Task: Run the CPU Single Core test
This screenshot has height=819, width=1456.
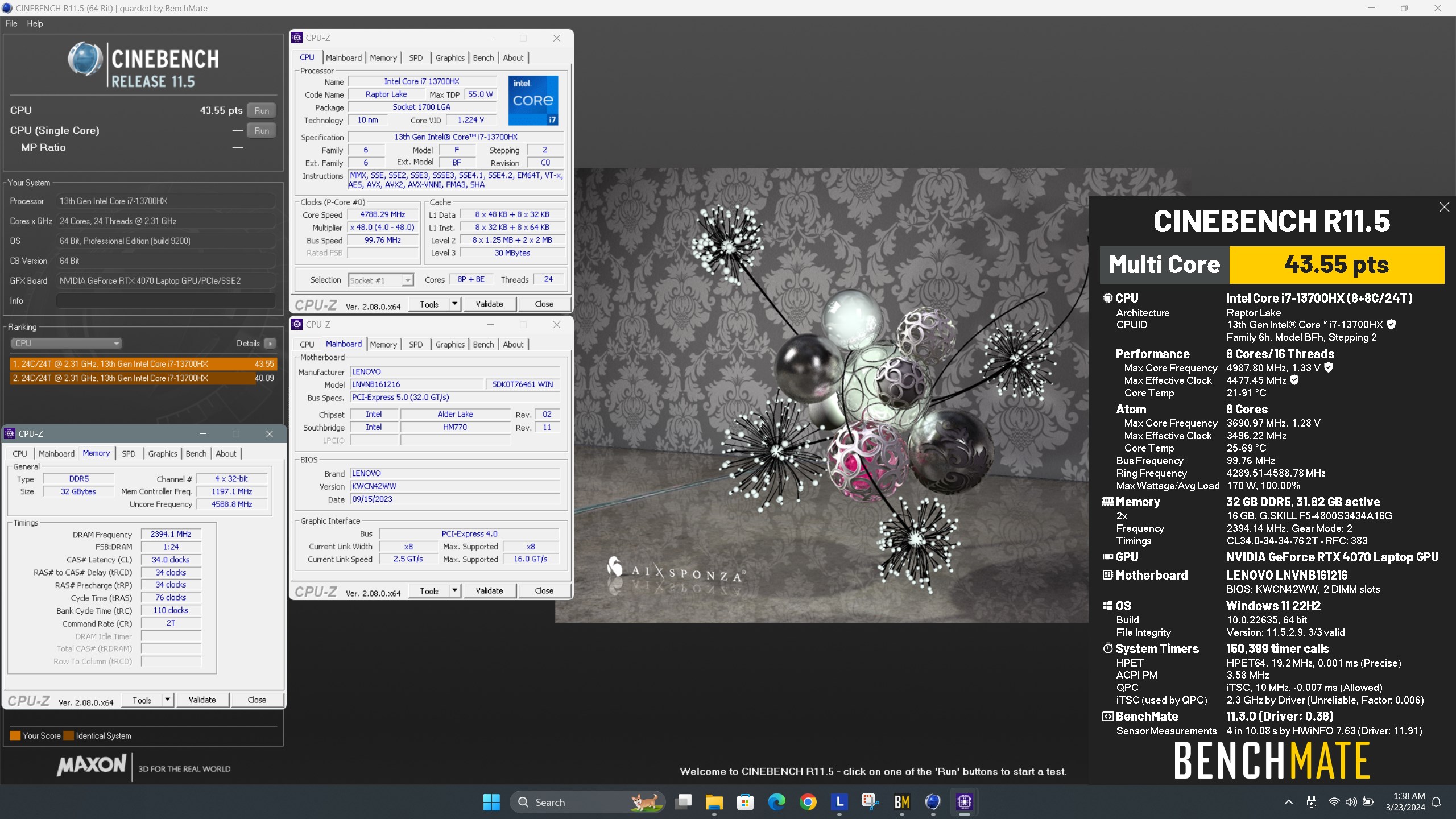Action: [x=262, y=130]
